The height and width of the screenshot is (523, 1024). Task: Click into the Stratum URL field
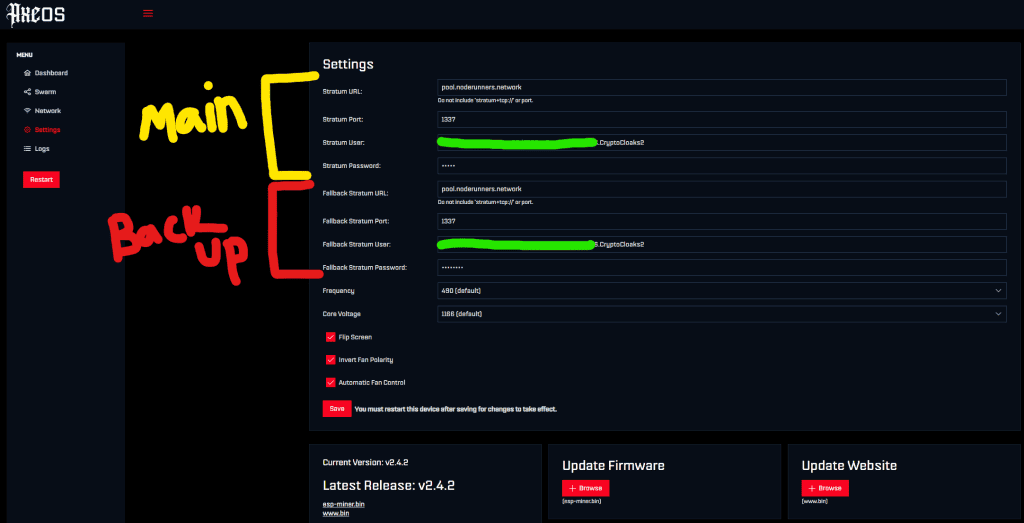722,87
